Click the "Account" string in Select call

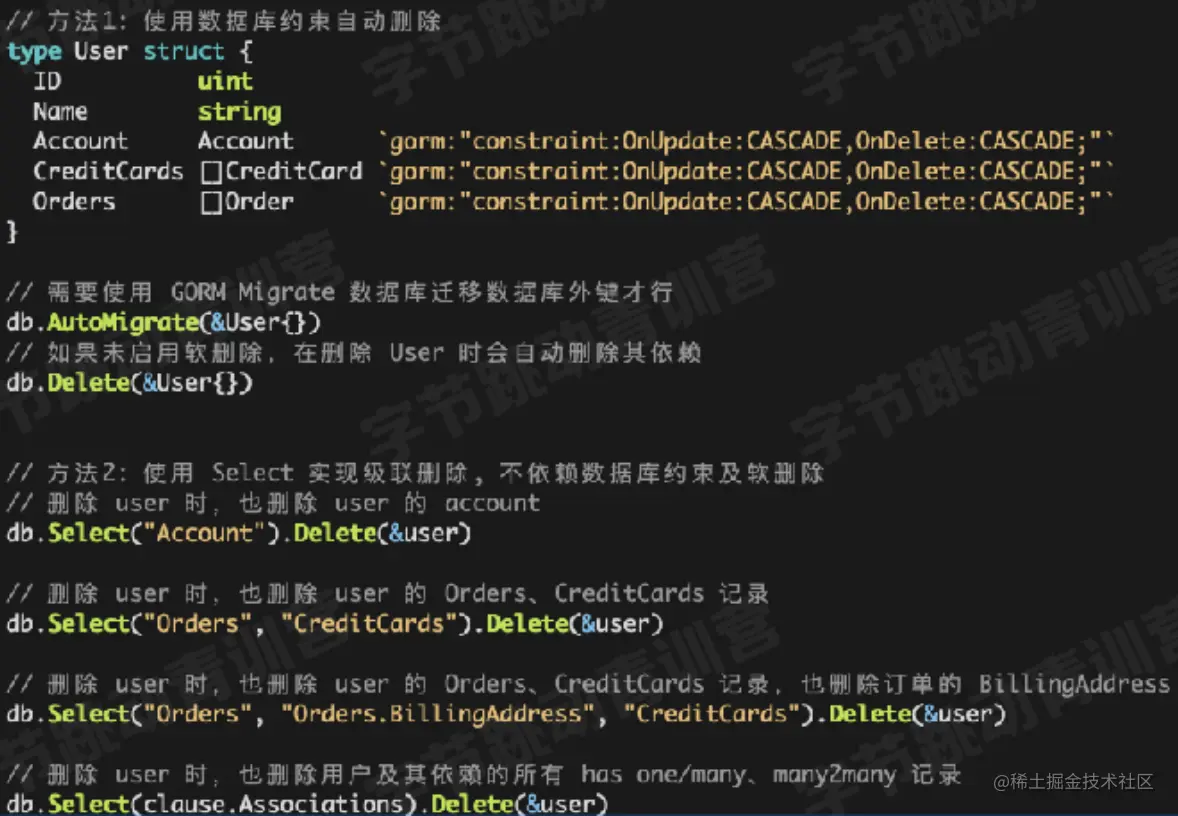tap(204, 533)
